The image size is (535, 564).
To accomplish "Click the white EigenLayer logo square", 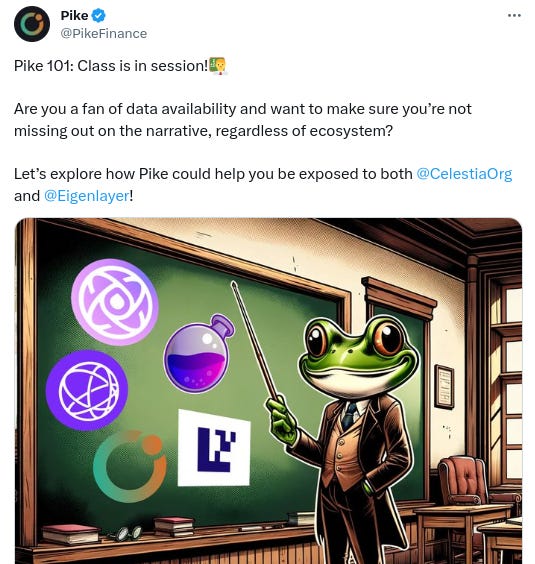I will point(214,447).
